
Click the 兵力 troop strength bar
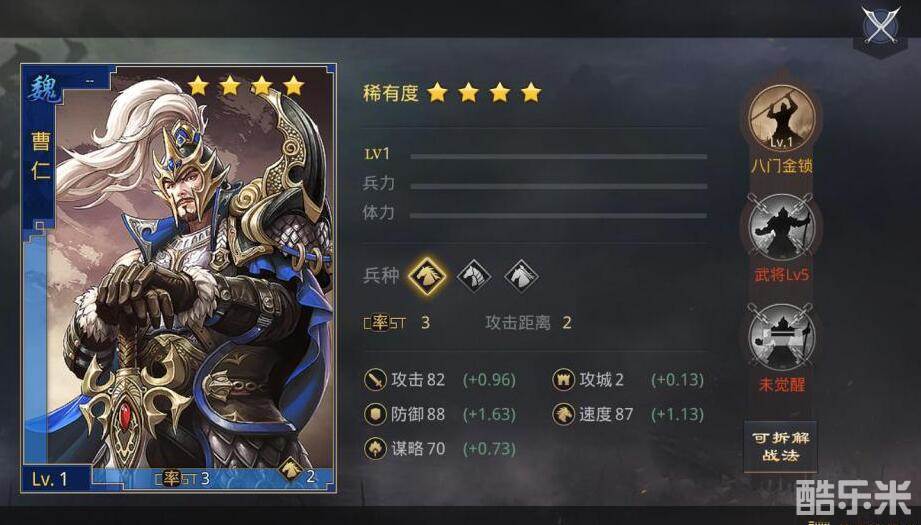tap(559, 186)
